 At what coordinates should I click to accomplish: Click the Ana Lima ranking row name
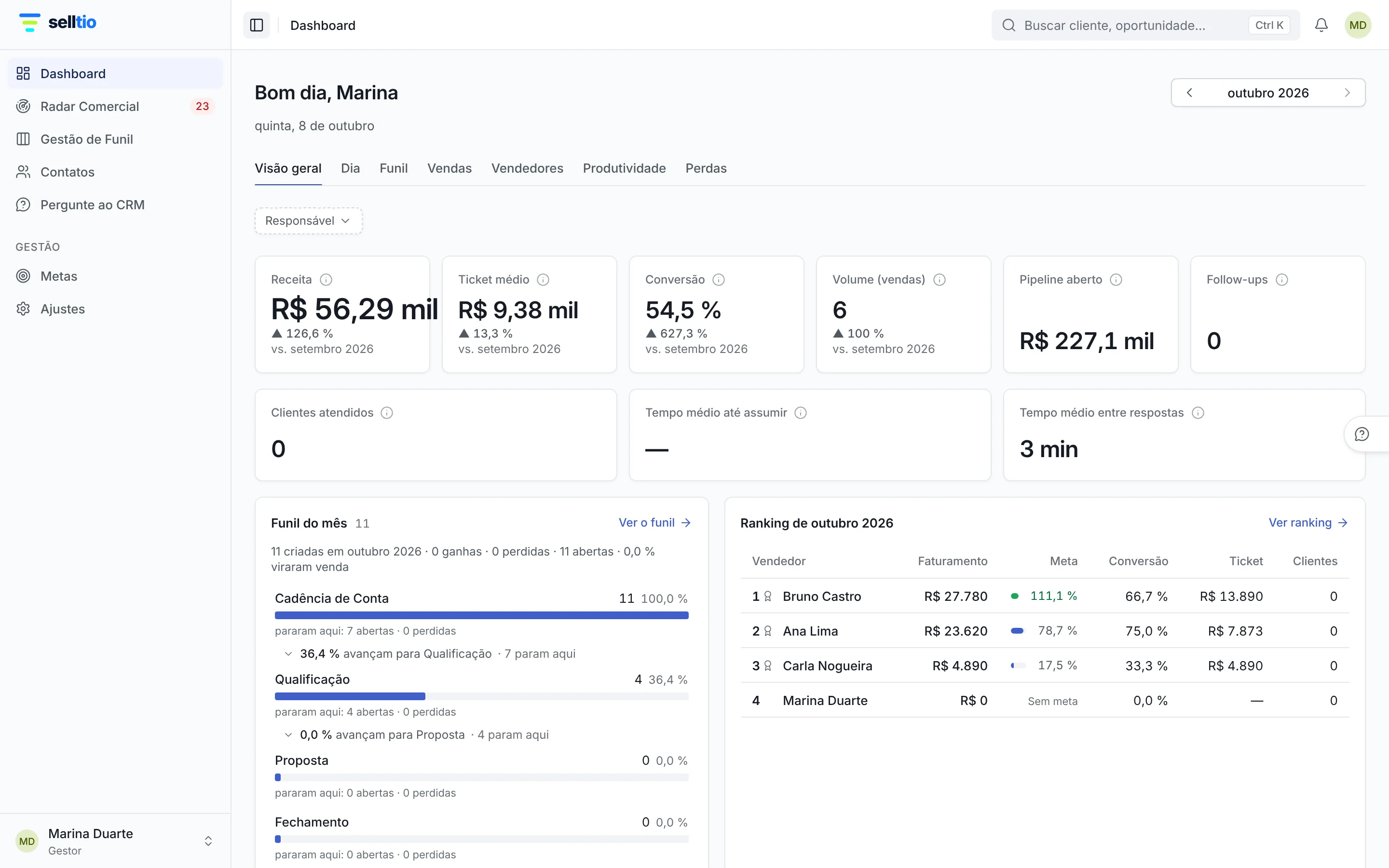point(810,631)
